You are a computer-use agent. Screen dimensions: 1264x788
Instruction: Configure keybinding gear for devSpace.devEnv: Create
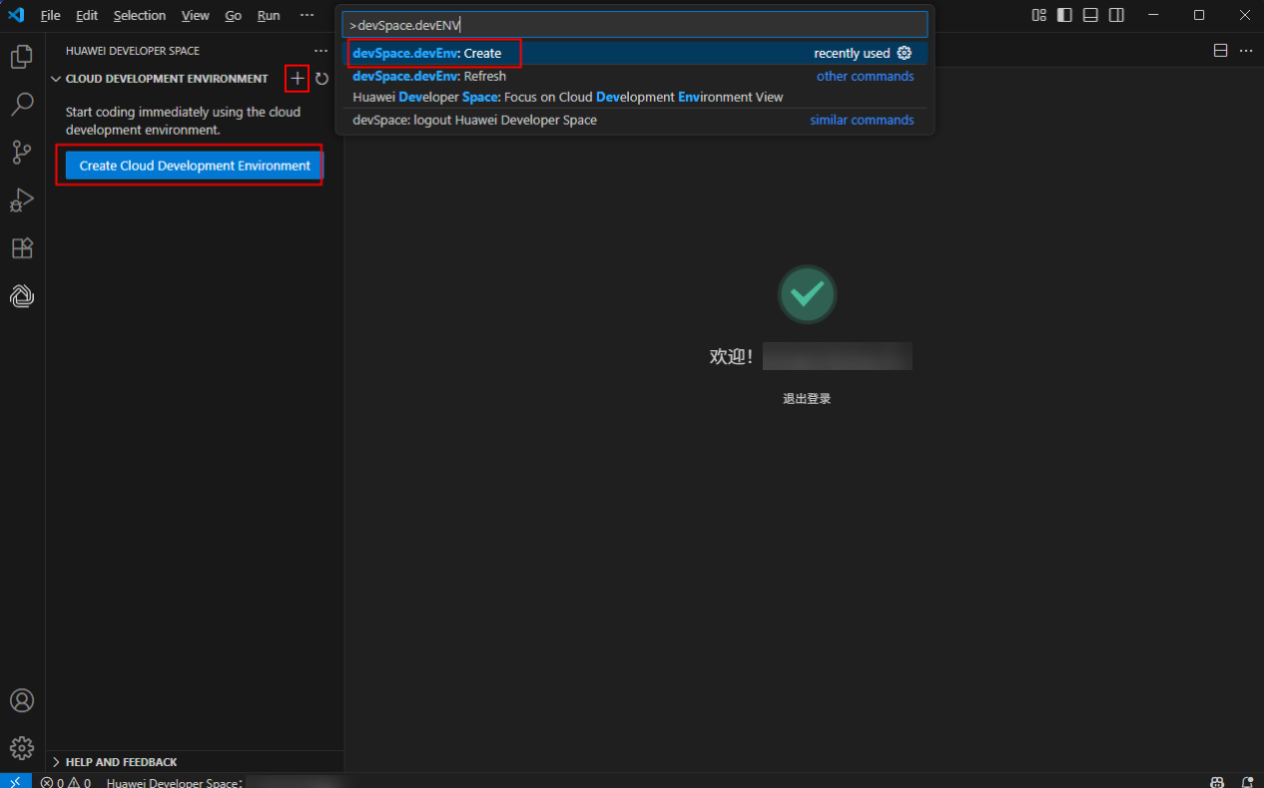coord(904,53)
